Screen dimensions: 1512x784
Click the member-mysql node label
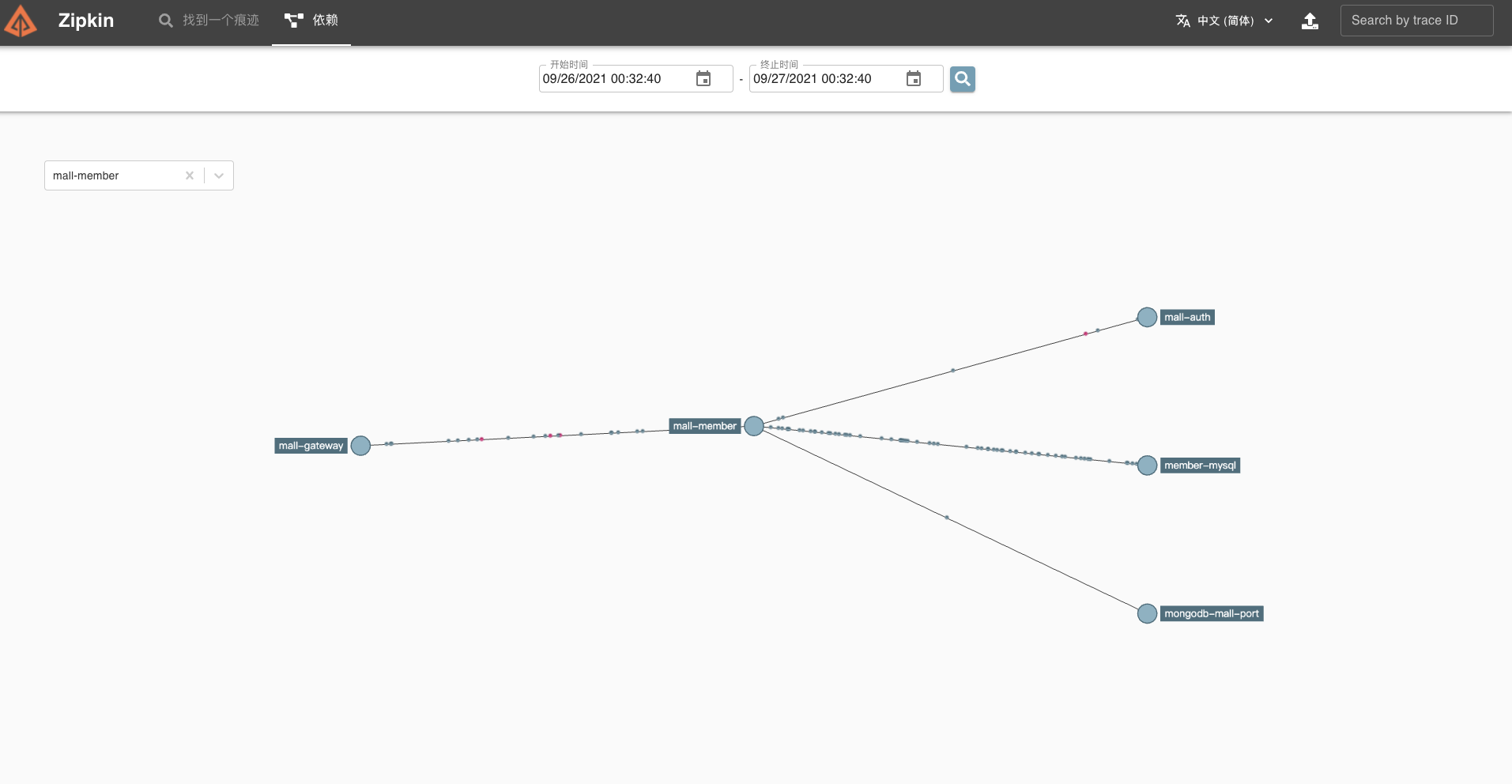(x=1200, y=465)
